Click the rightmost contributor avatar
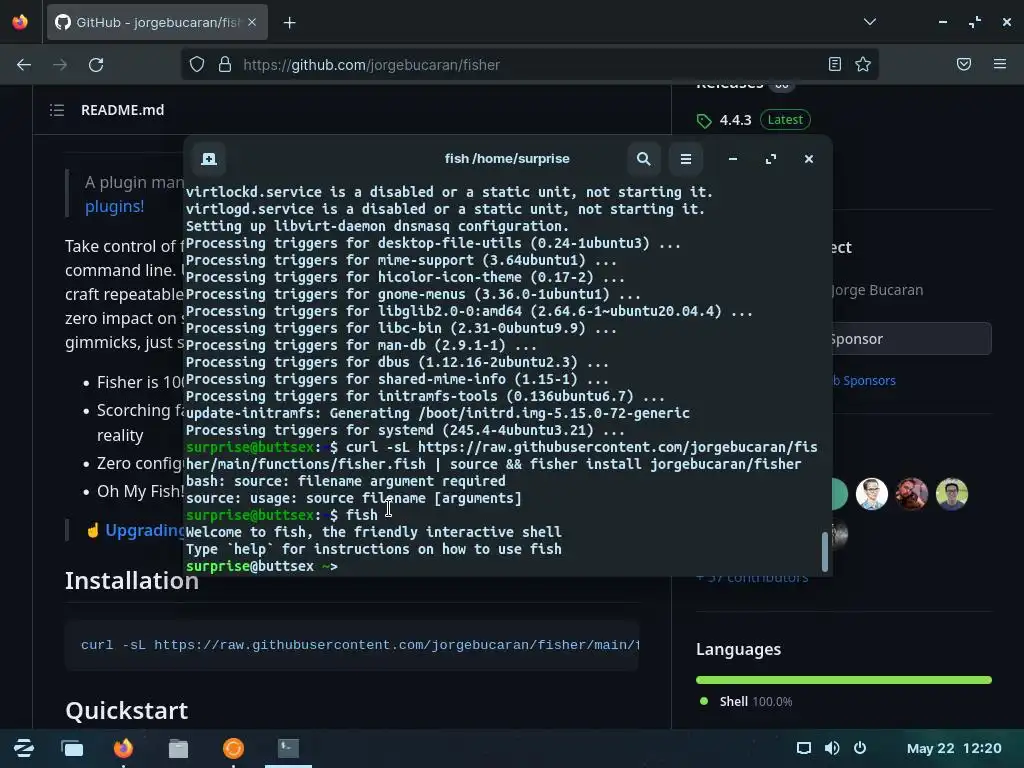The height and width of the screenshot is (768, 1024). click(x=952, y=494)
